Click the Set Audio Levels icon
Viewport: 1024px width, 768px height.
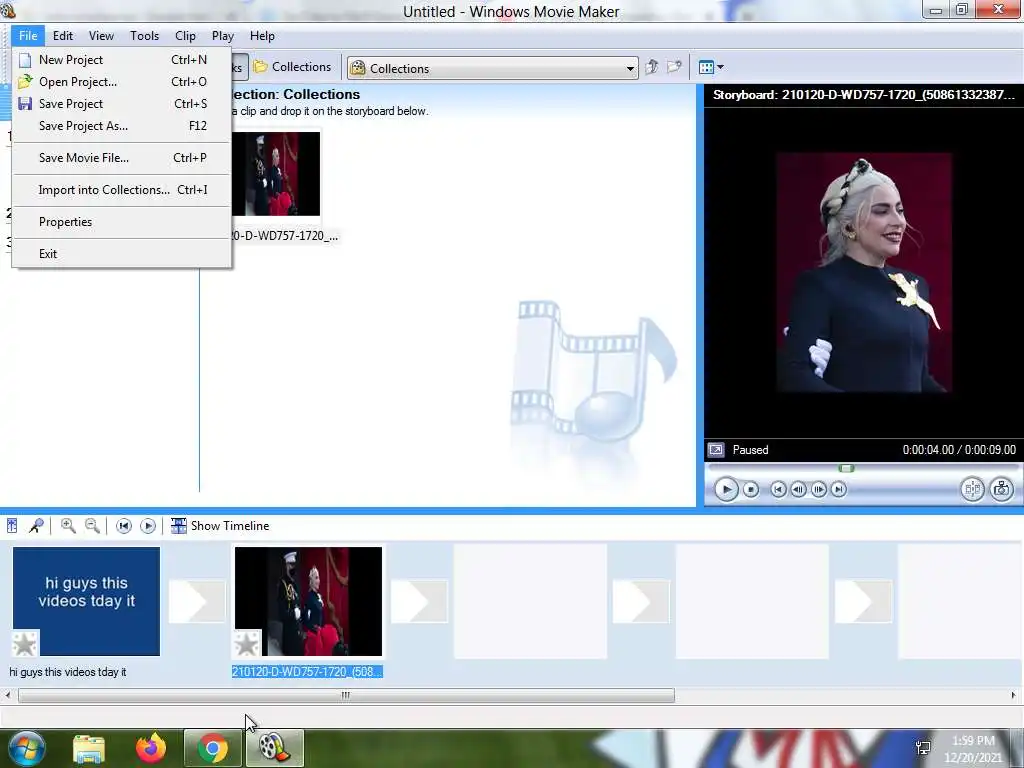(x=12, y=526)
